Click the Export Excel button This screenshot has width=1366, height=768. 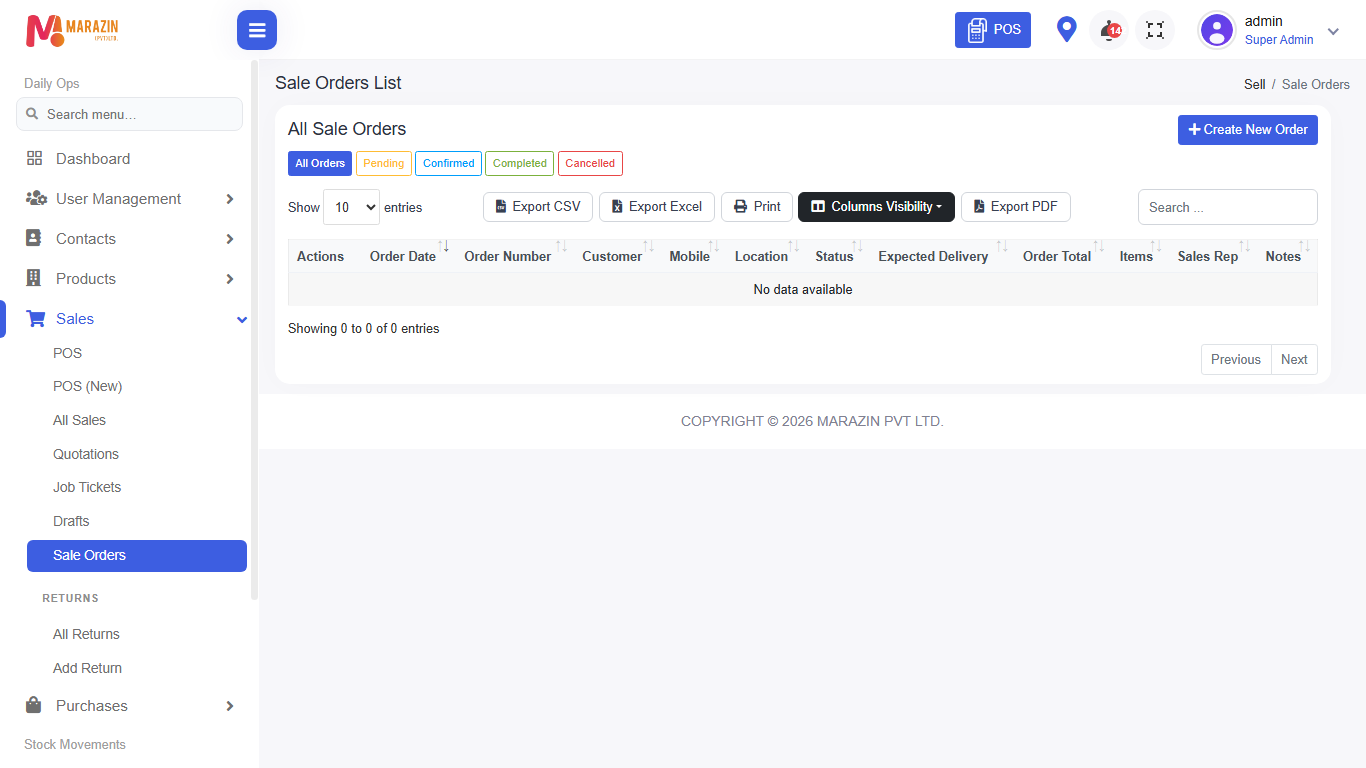657,207
